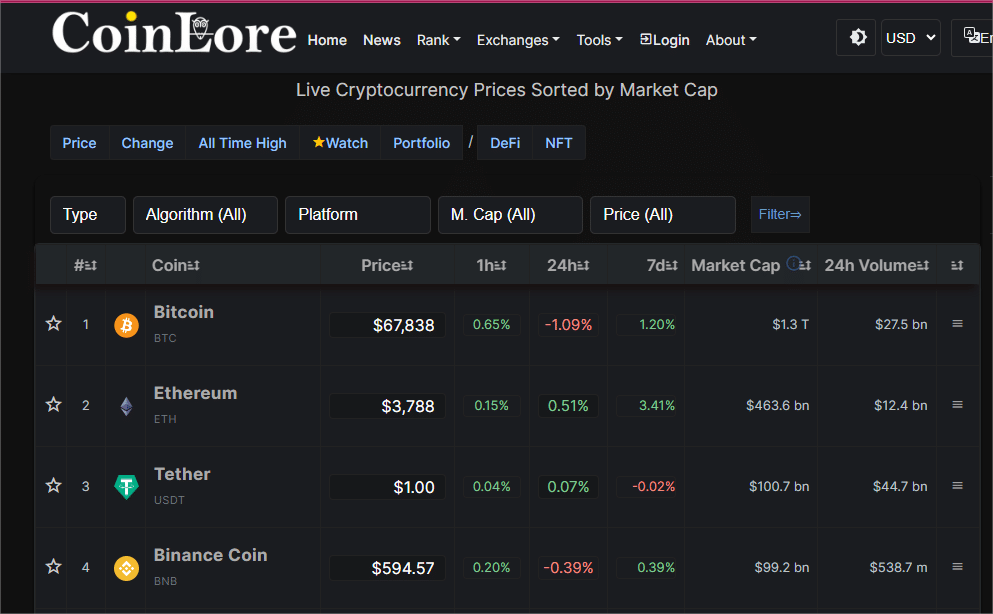Image resolution: width=993 pixels, height=614 pixels.
Task: Open the USD currency dropdown
Action: click(911, 38)
